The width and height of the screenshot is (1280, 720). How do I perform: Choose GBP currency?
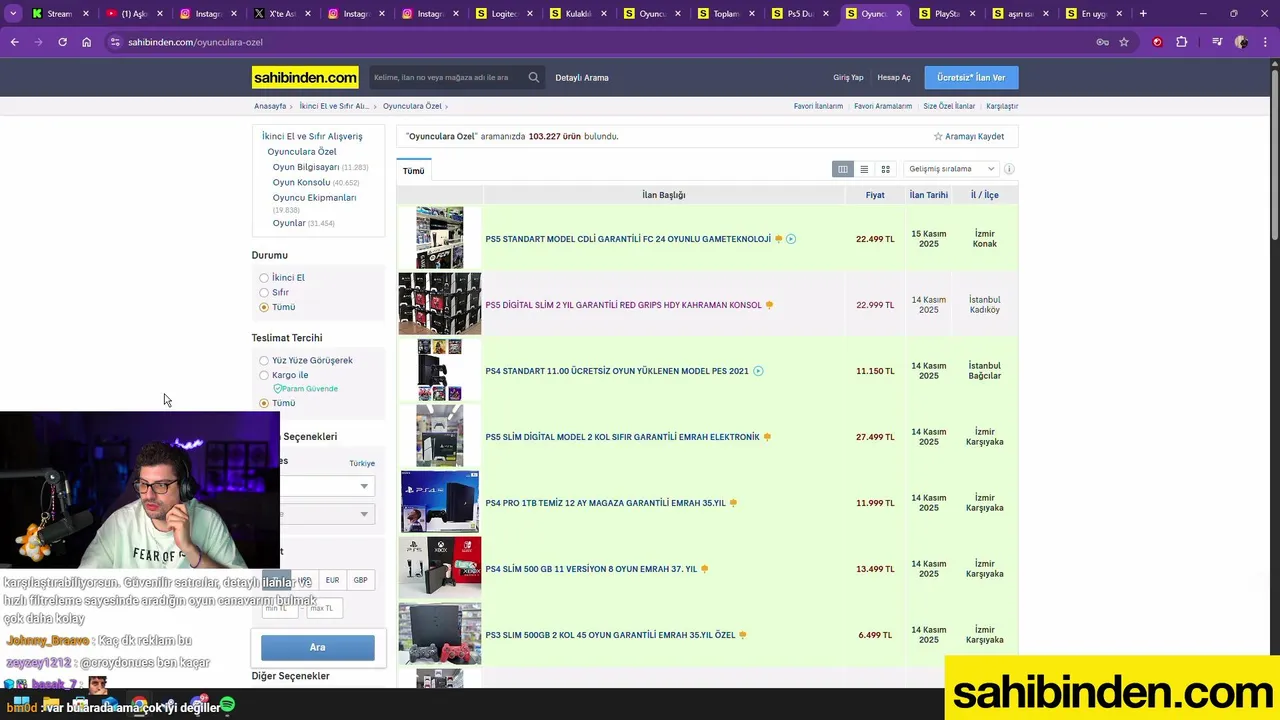(360, 580)
